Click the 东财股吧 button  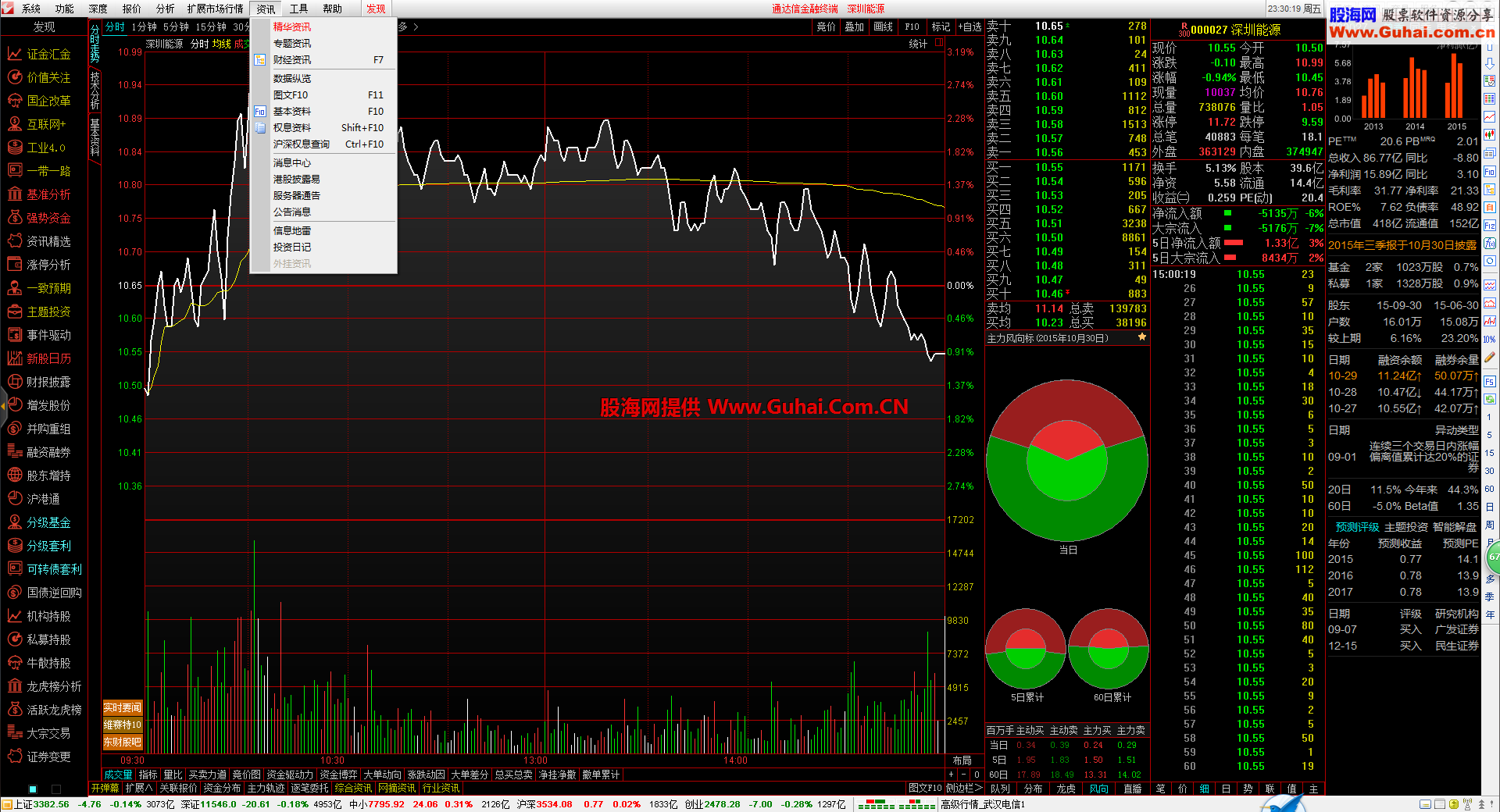123,742
